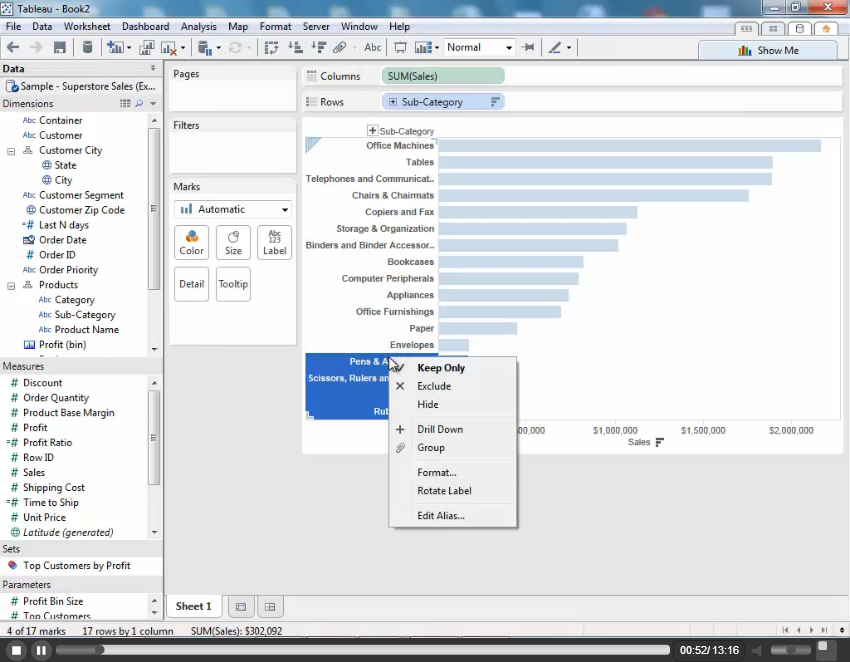The width and height of the screenshot is (850, 662).
Task: Click the Group Members paperclip toolbar icon
Action: [340, 47]
